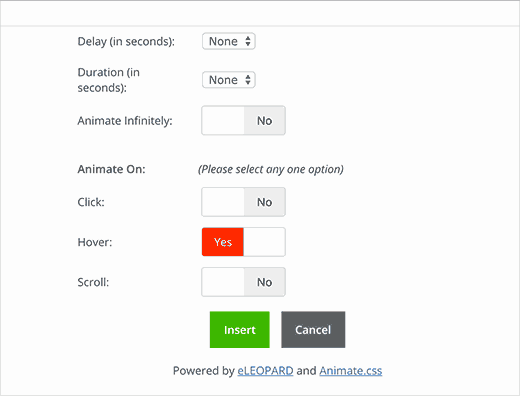Click the blank left half of Click toggle
Viewport: 520px width, 396px height.
point(223,202)
